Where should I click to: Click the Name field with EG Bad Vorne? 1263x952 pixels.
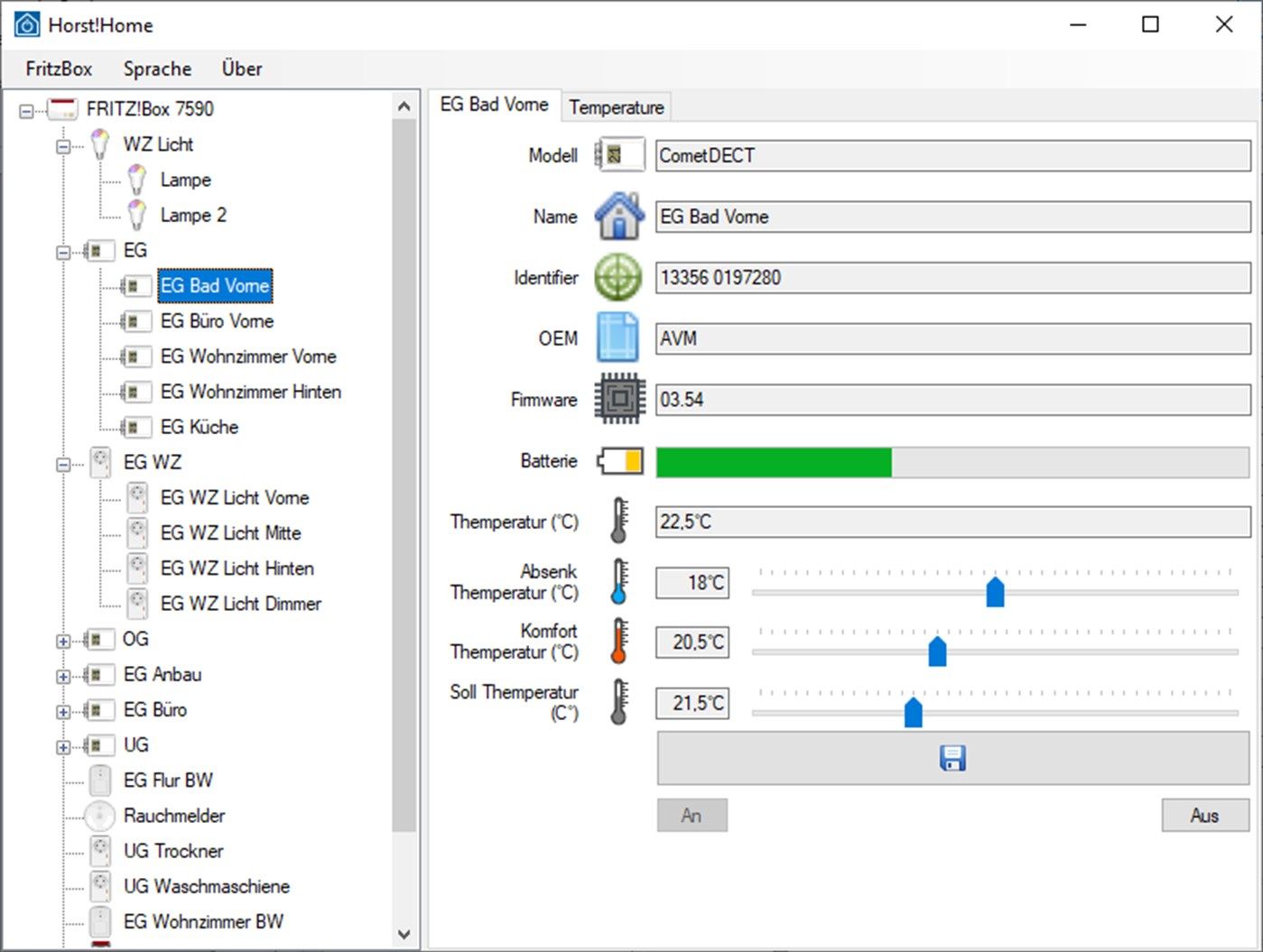pos(953,217)
